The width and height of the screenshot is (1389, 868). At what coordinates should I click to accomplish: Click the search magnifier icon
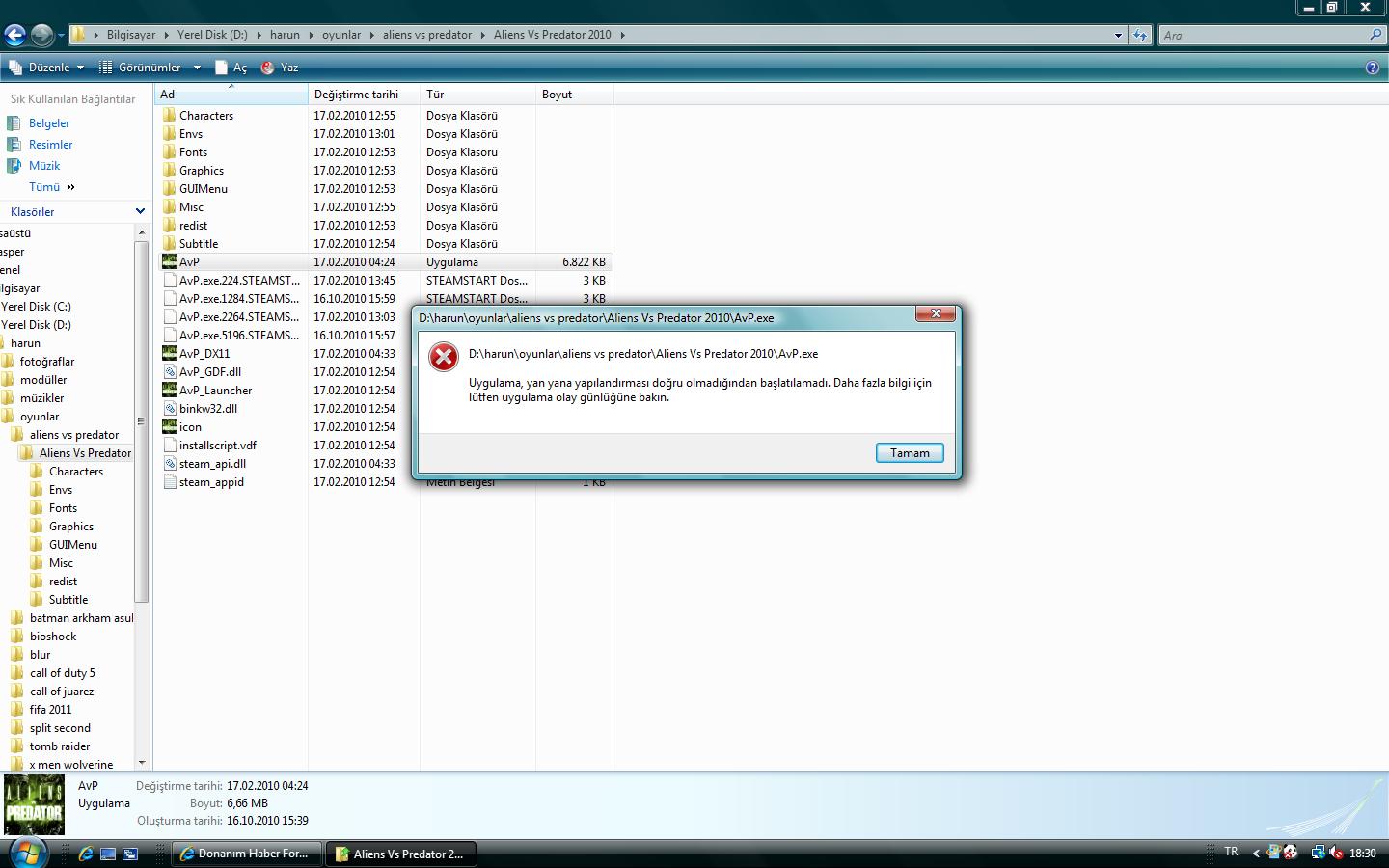click(1375, 35)
